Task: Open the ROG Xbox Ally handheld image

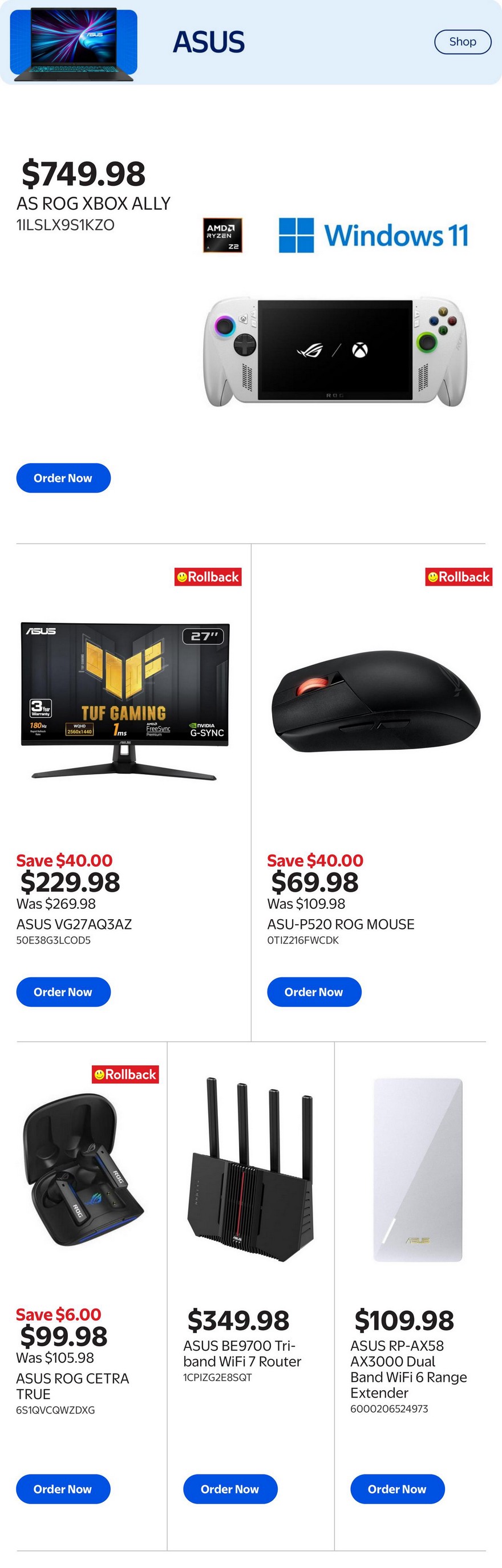Action: pyautogui.click(x=335, y=352)
